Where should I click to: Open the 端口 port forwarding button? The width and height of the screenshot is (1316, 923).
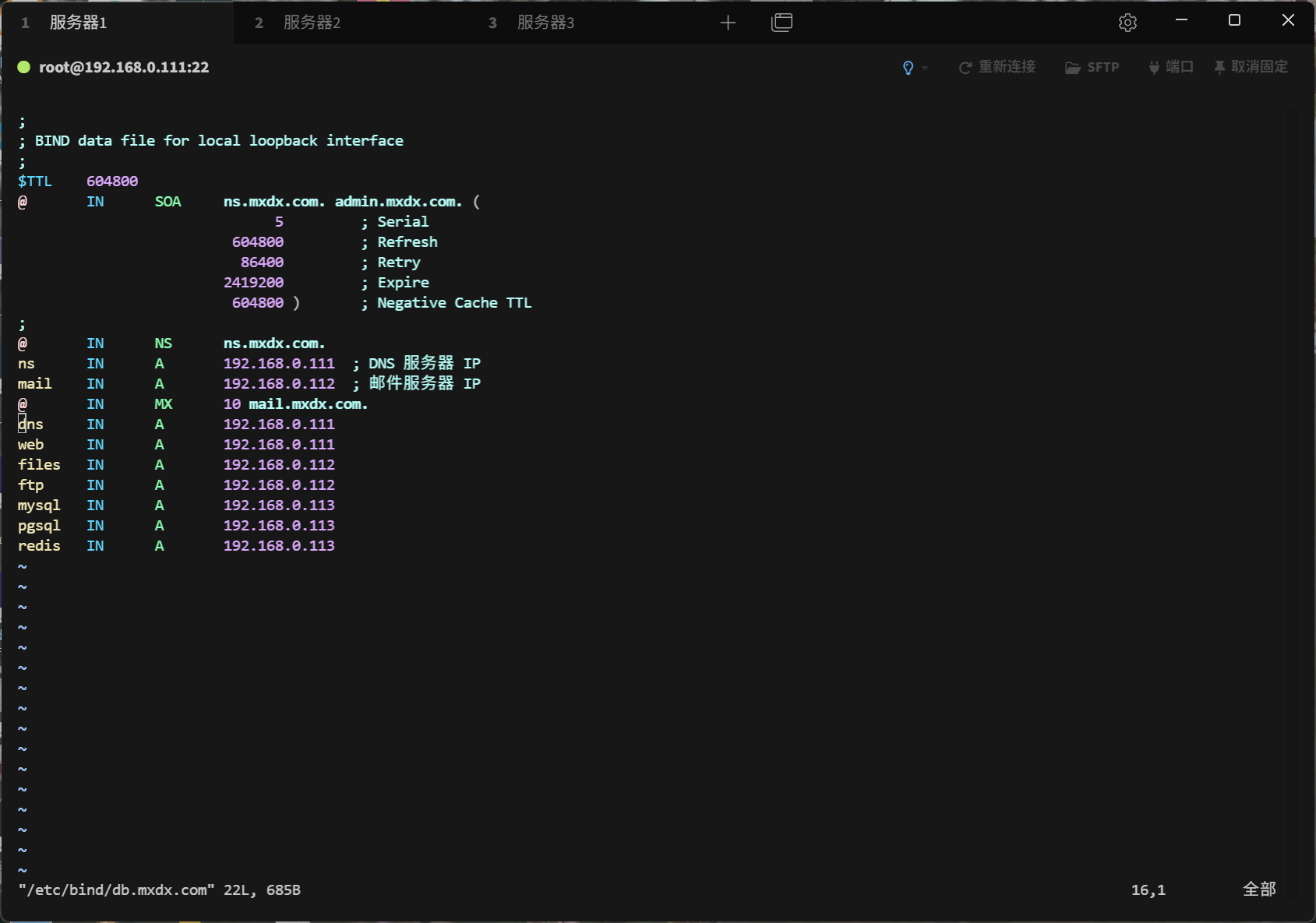[x=1171, y=67]
